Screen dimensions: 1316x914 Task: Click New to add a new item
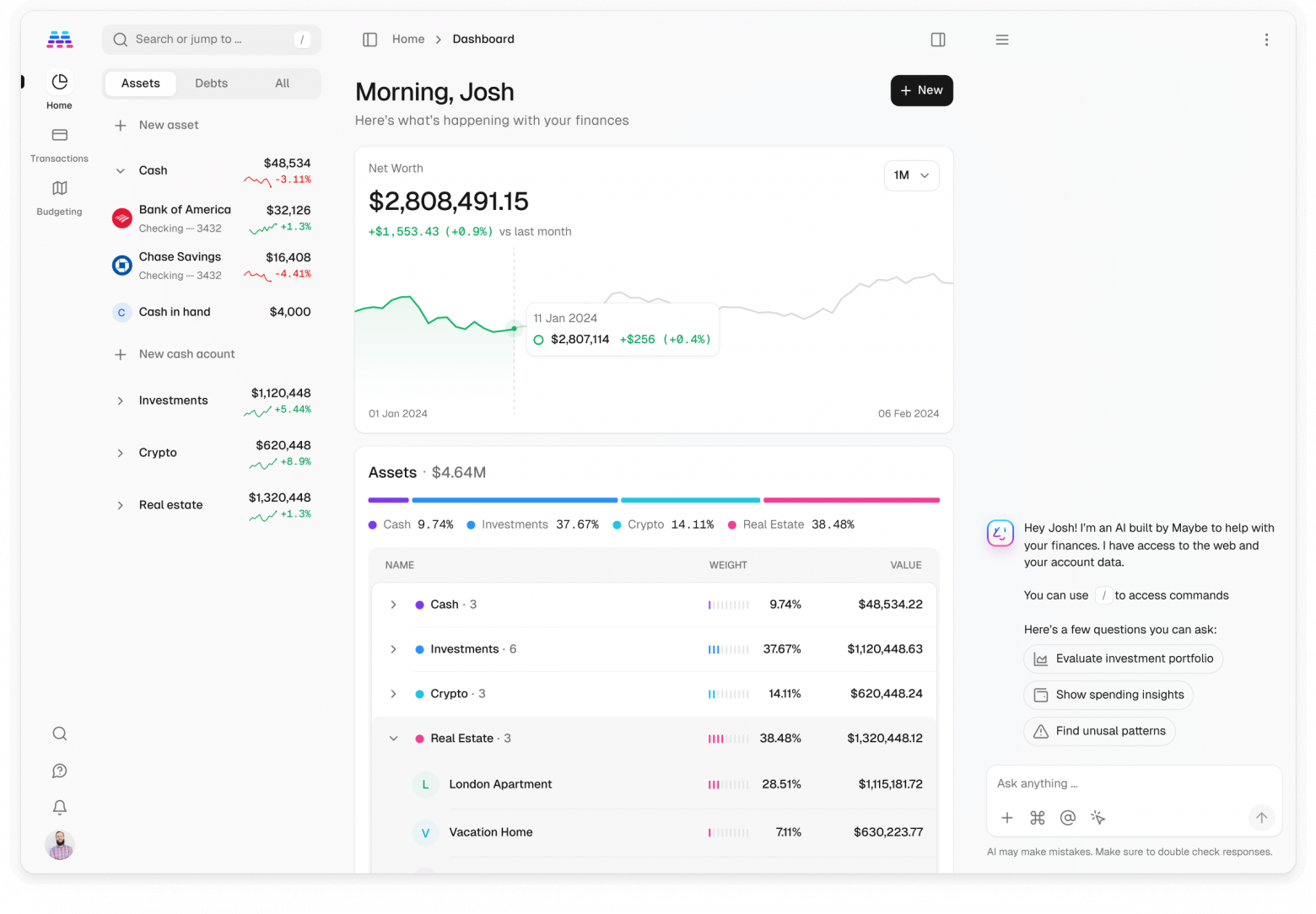pos(921,90)
